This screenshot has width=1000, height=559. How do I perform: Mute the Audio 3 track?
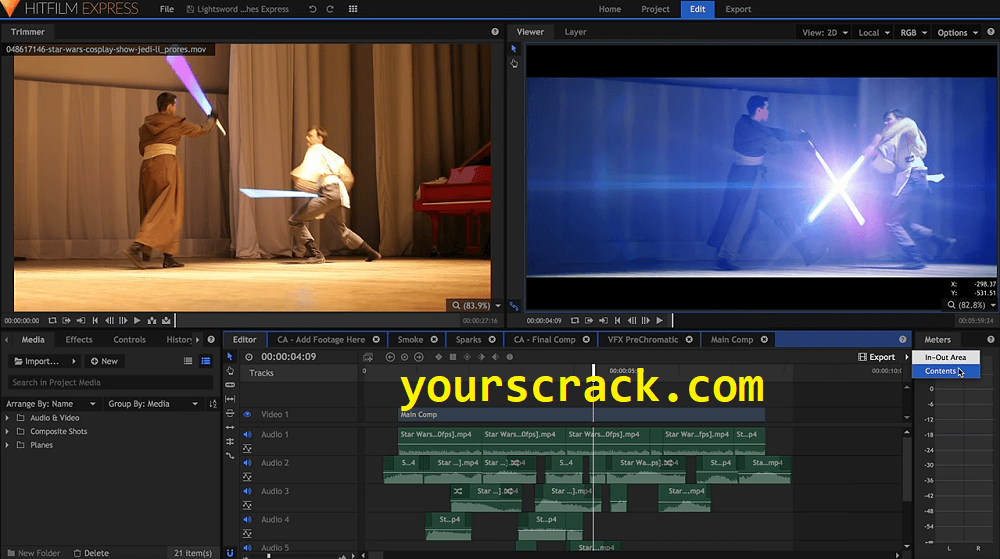pos(247,491)
